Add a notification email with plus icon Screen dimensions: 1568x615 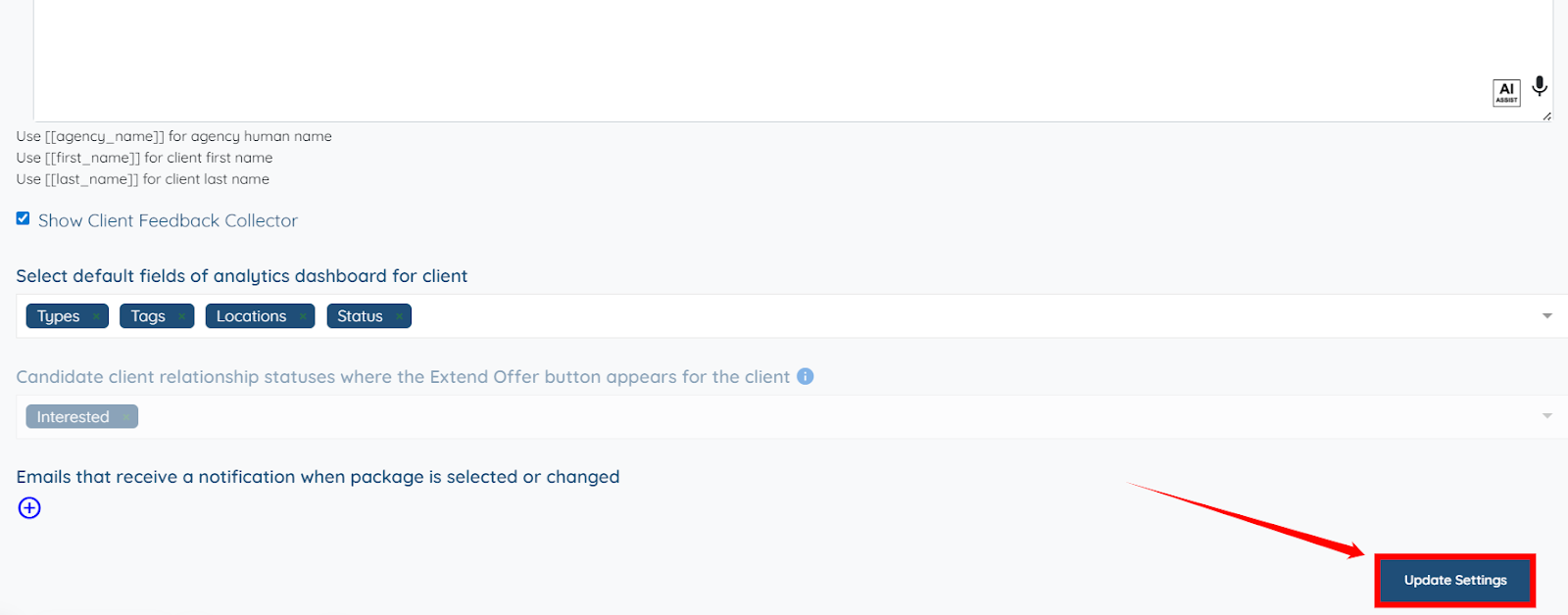(x=29, y=507)
